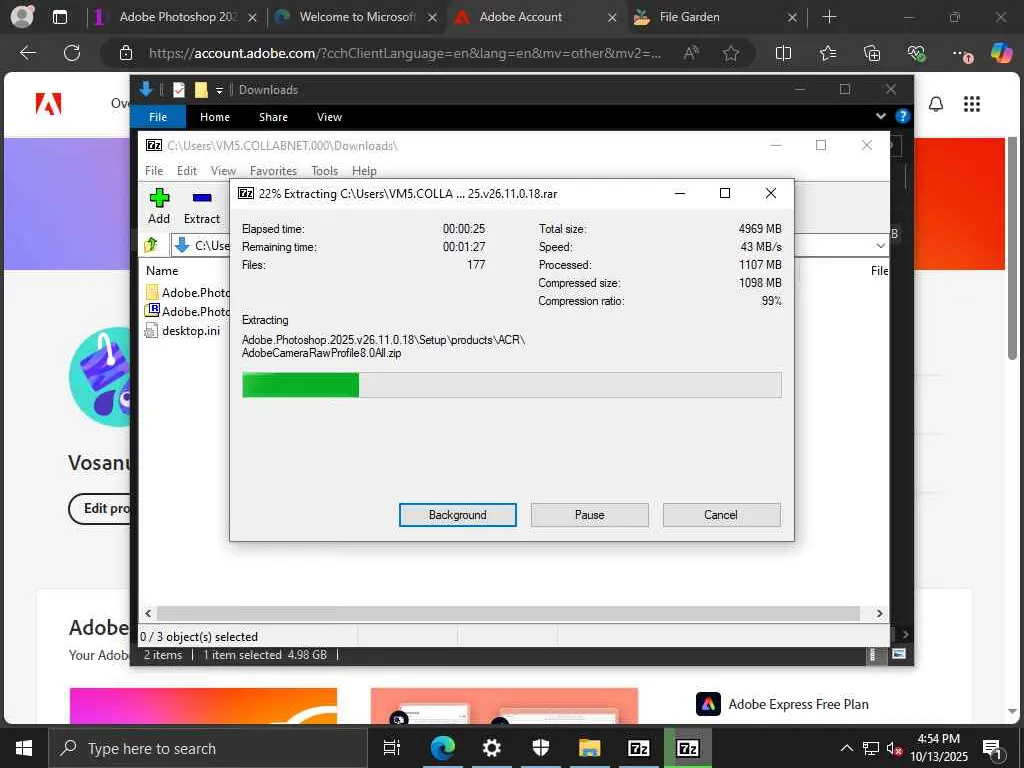Open 7-Zip Tools menu

coord(325,170)
